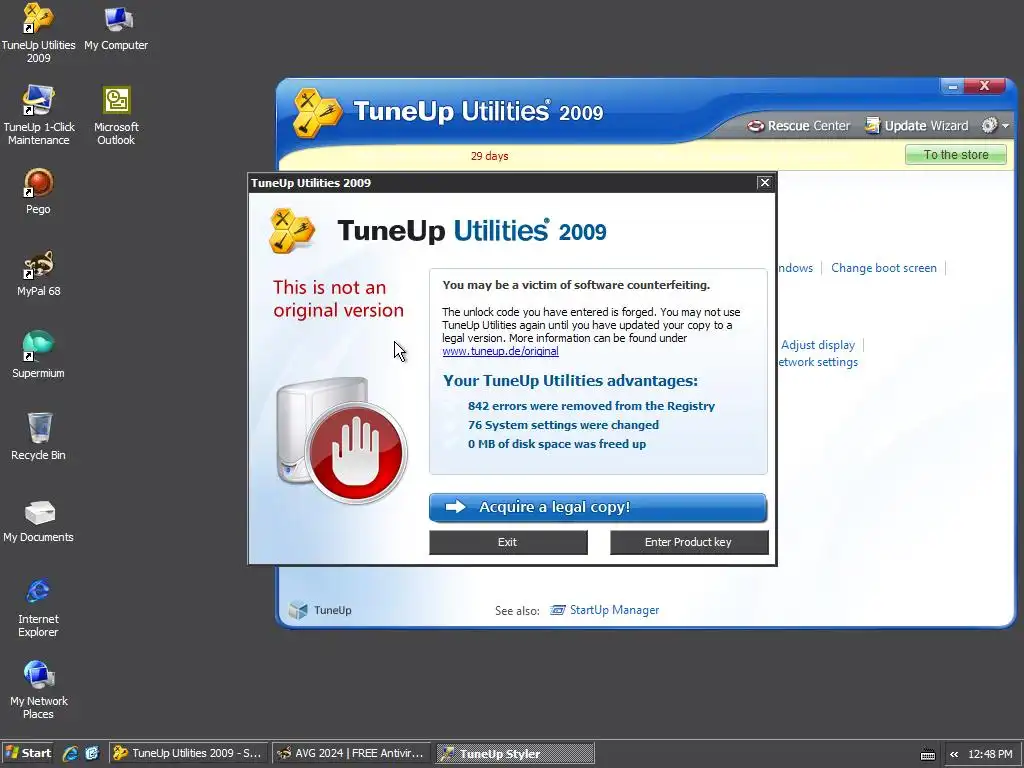Screen dimensions: 1024x768
Task: Close the TuneUp Utilities 2009 dialog
Action: pyautogui.click(x=765, y=183)
